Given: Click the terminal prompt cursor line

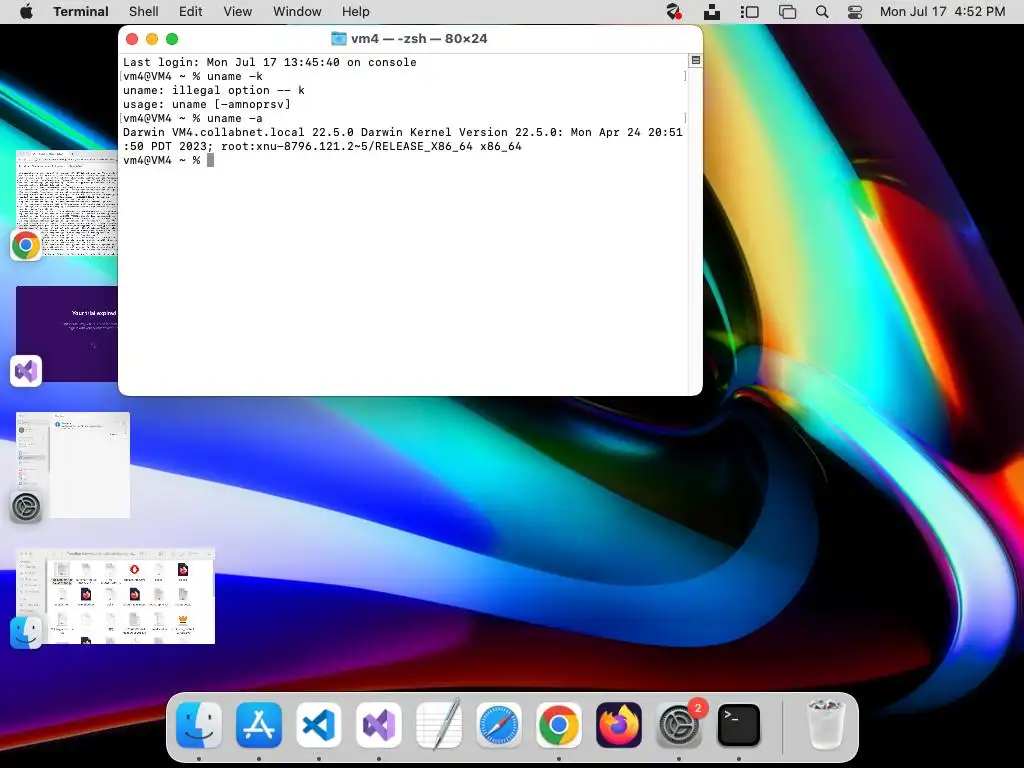Looking at the screenshot, I should (x=168, y=160).
